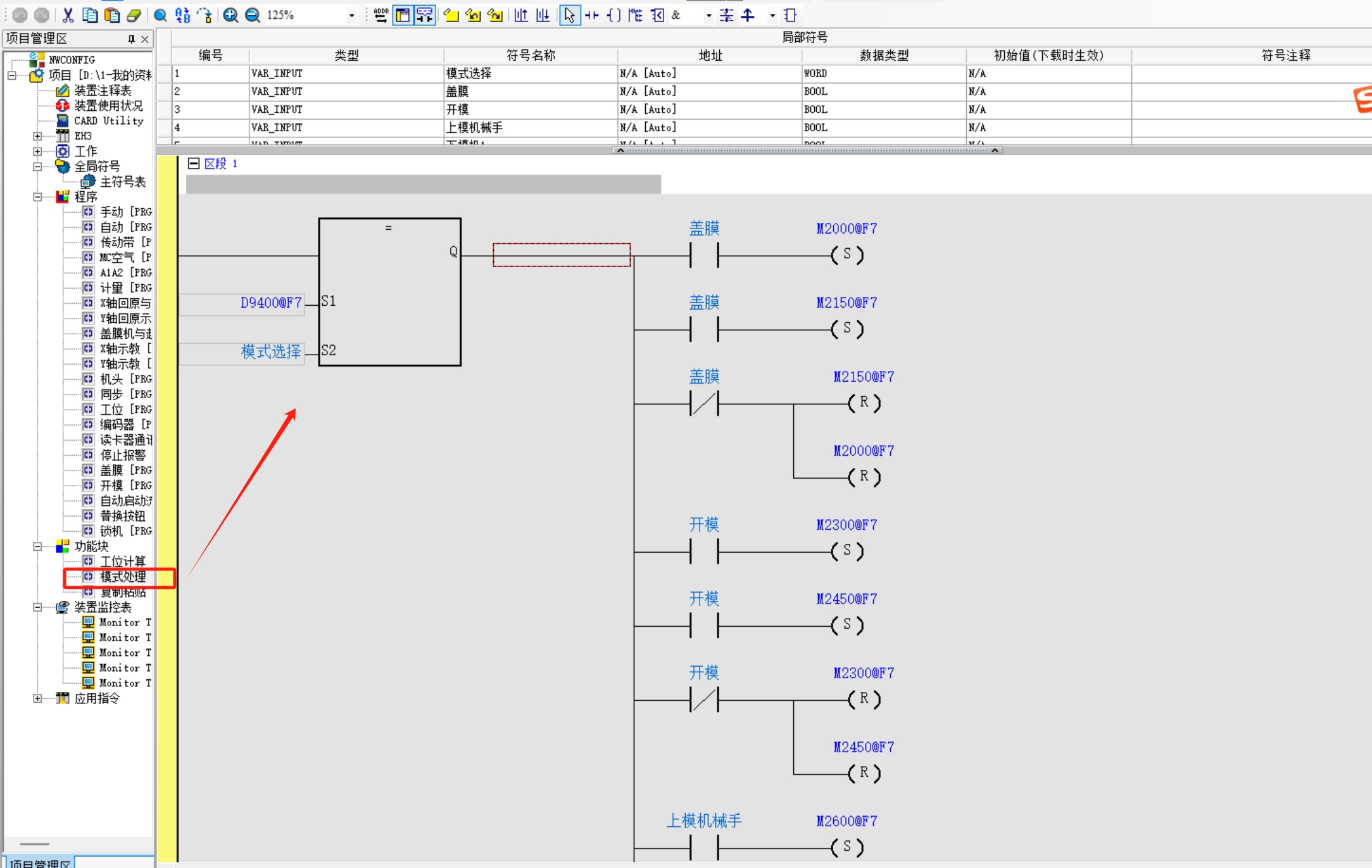Click the 符号名称 column header

530,56
